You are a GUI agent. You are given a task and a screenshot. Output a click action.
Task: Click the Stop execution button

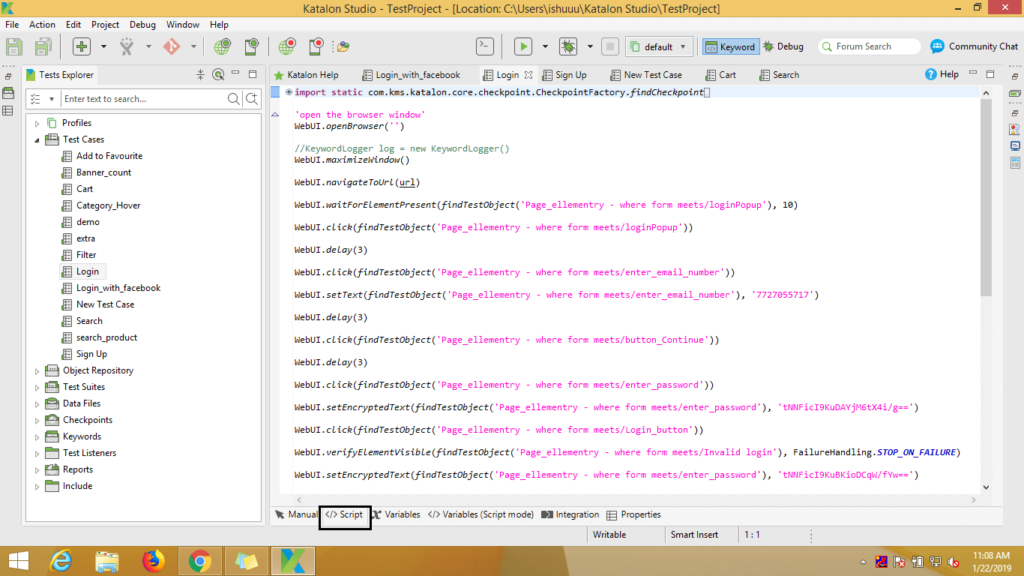610,46
